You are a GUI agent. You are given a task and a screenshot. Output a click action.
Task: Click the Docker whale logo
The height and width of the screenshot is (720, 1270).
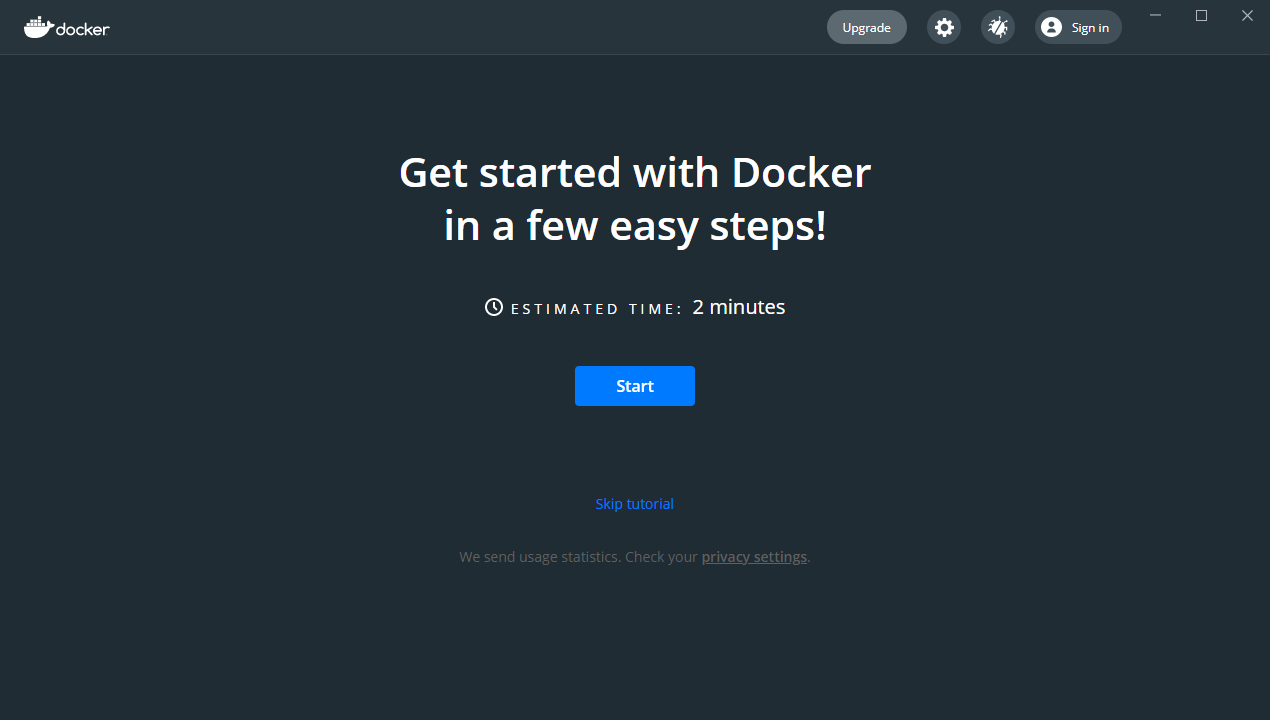pos(39,26)
